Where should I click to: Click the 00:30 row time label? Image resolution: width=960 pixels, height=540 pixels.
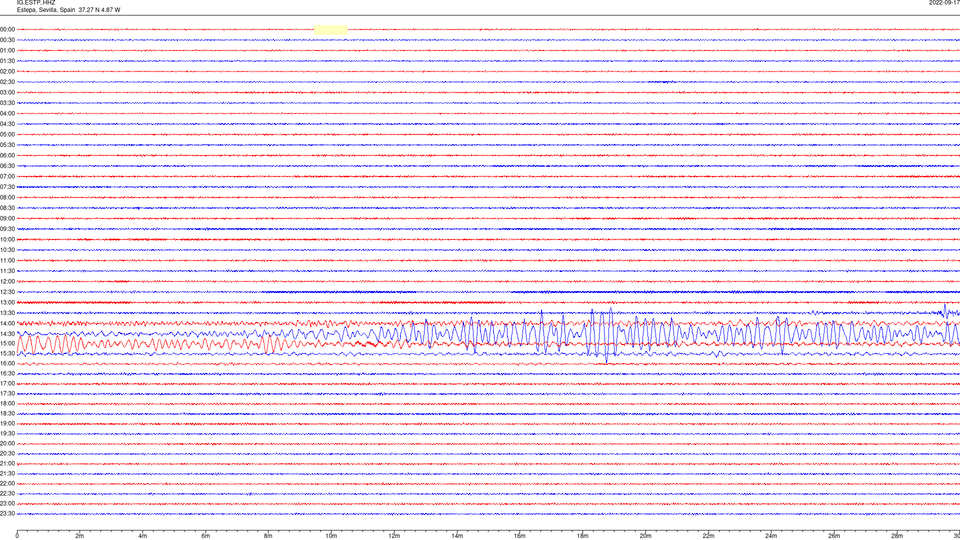[7, 40]
